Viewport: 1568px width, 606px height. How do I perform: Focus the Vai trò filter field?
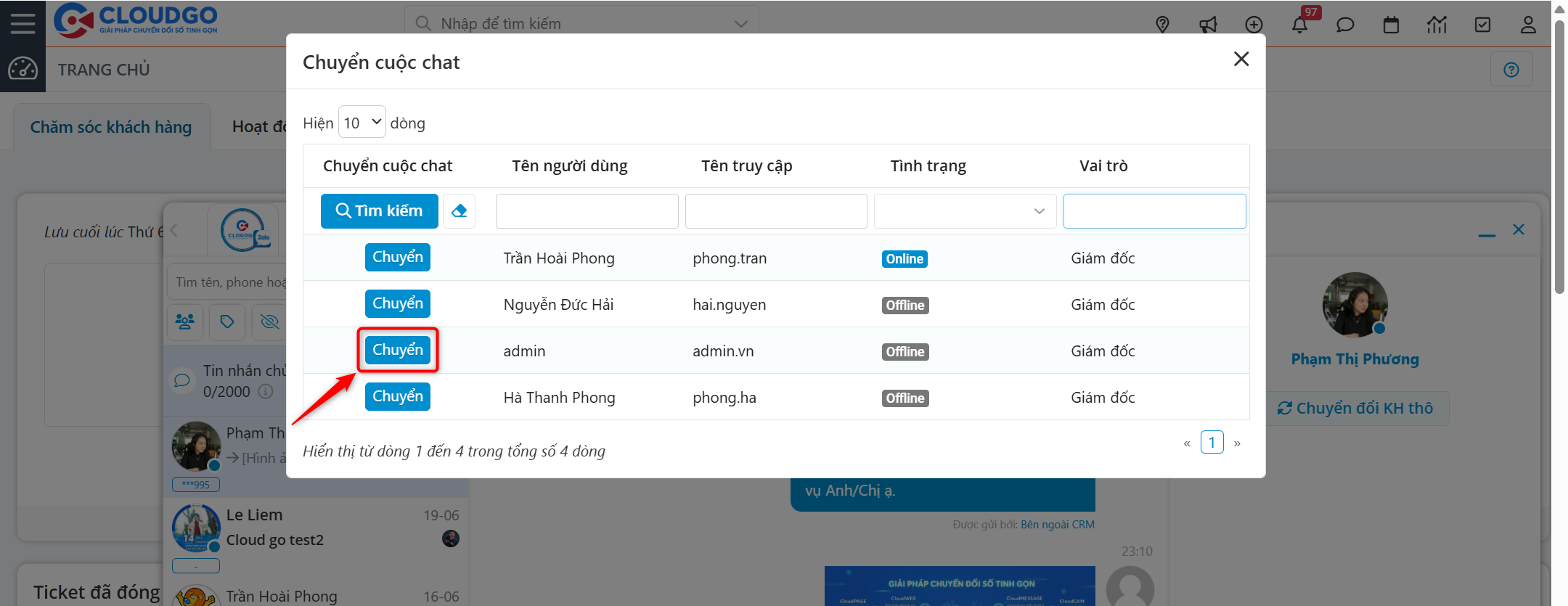pyautogui.click(x=1155, y=211)
